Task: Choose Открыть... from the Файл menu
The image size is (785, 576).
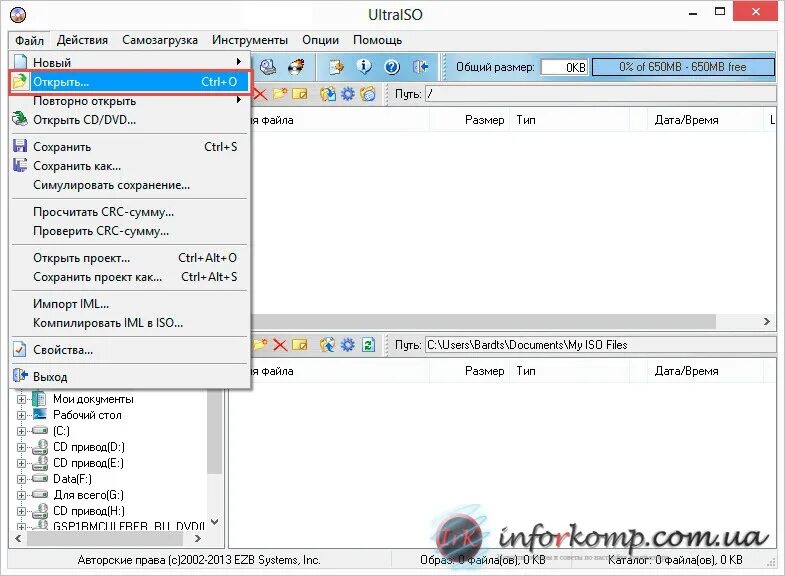Action: coord(129,82)
